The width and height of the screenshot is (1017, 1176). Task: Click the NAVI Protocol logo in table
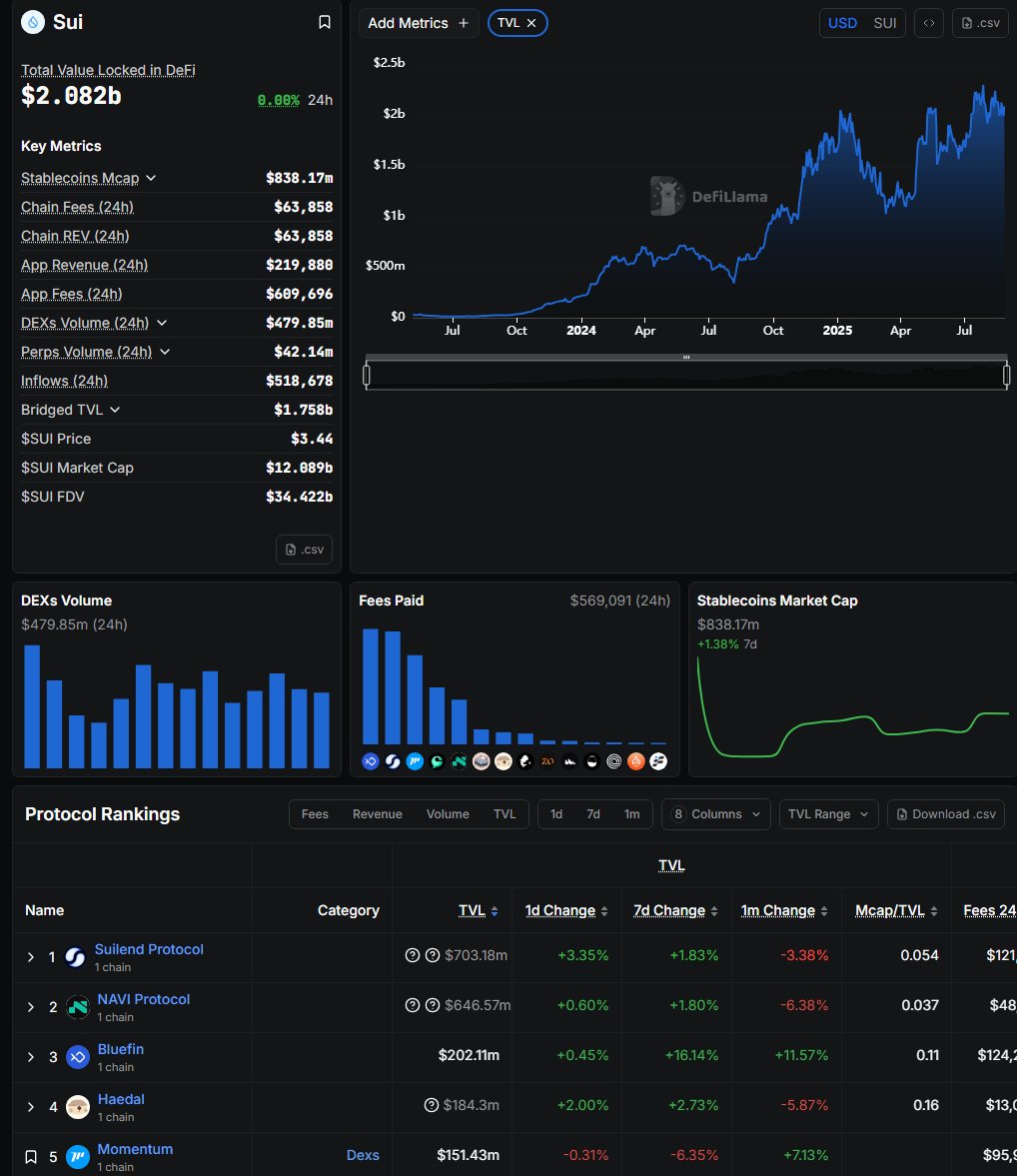coord(78,1007)
